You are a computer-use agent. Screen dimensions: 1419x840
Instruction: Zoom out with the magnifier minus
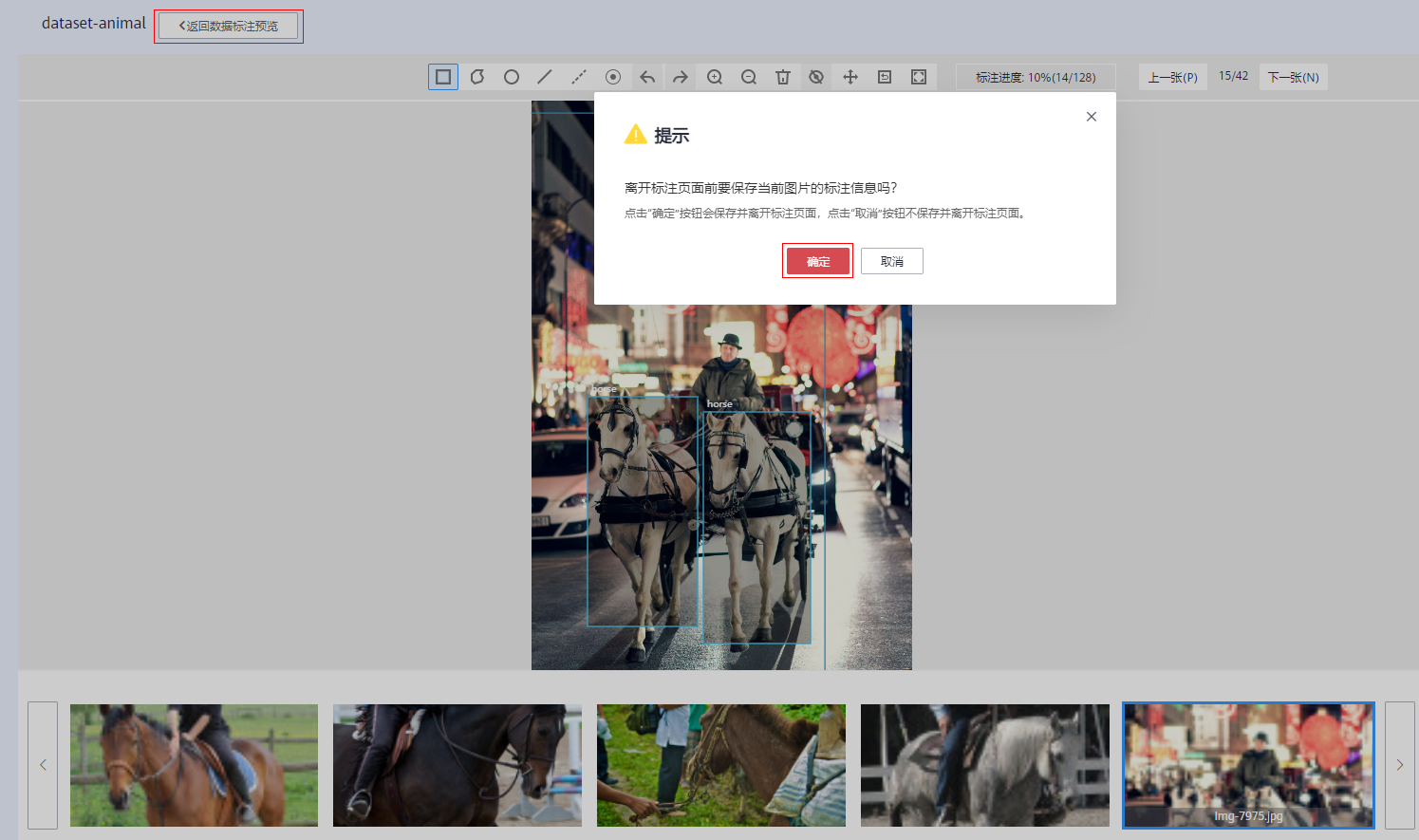[749, 77]
